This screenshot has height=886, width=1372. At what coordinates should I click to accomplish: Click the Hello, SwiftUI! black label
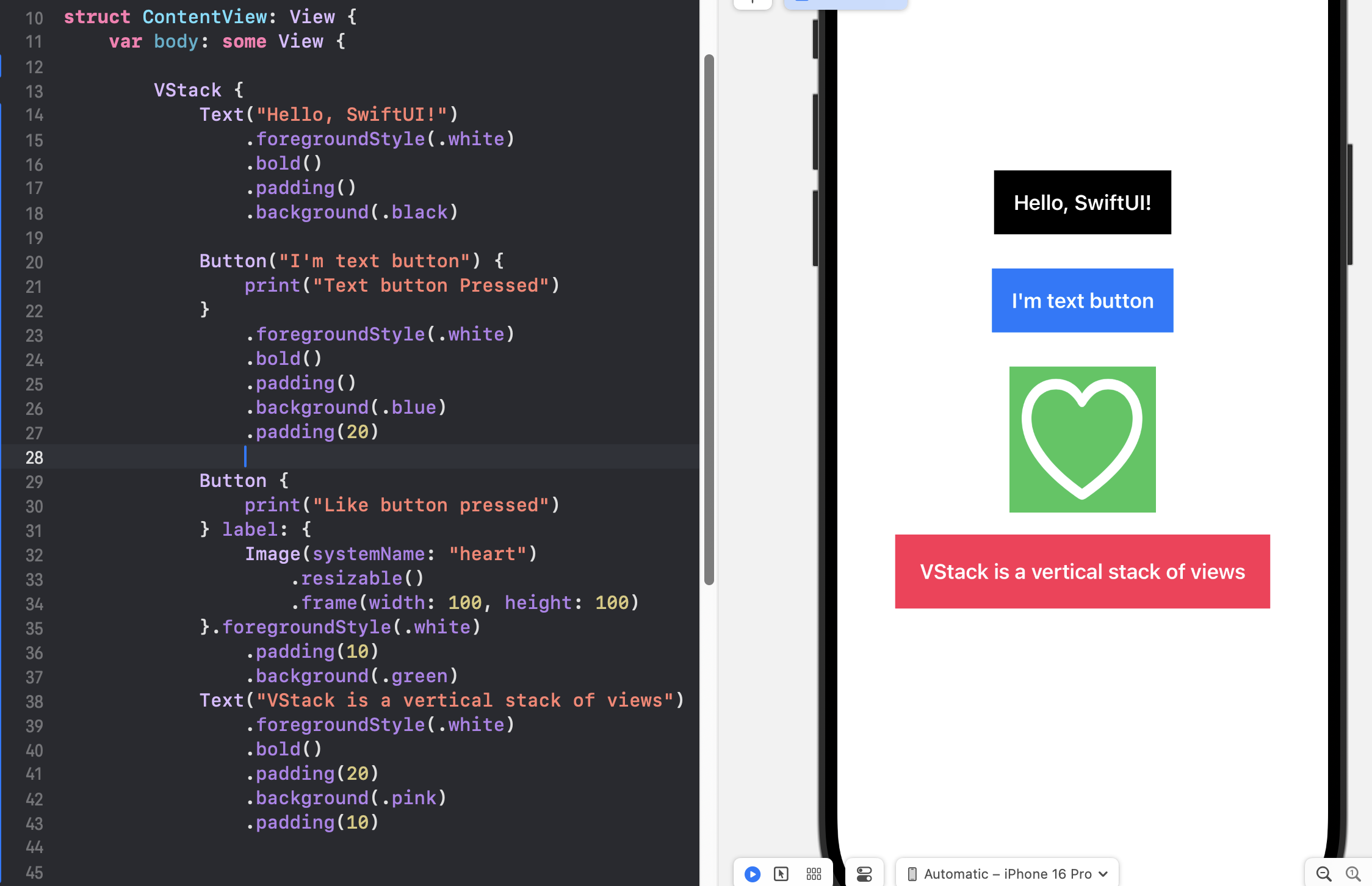click(1082, 203)
